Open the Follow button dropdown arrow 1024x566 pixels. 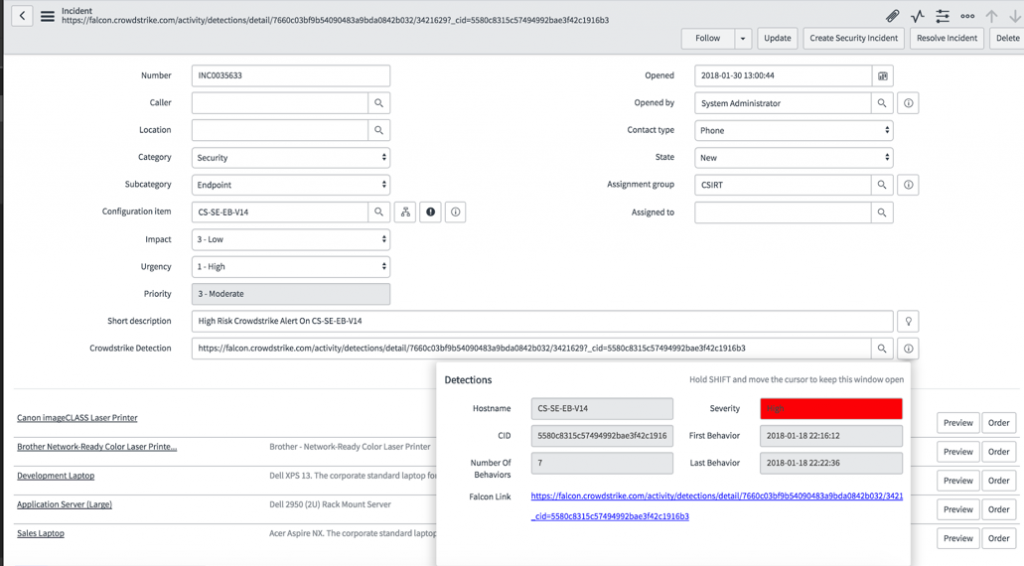coord(743,39)
